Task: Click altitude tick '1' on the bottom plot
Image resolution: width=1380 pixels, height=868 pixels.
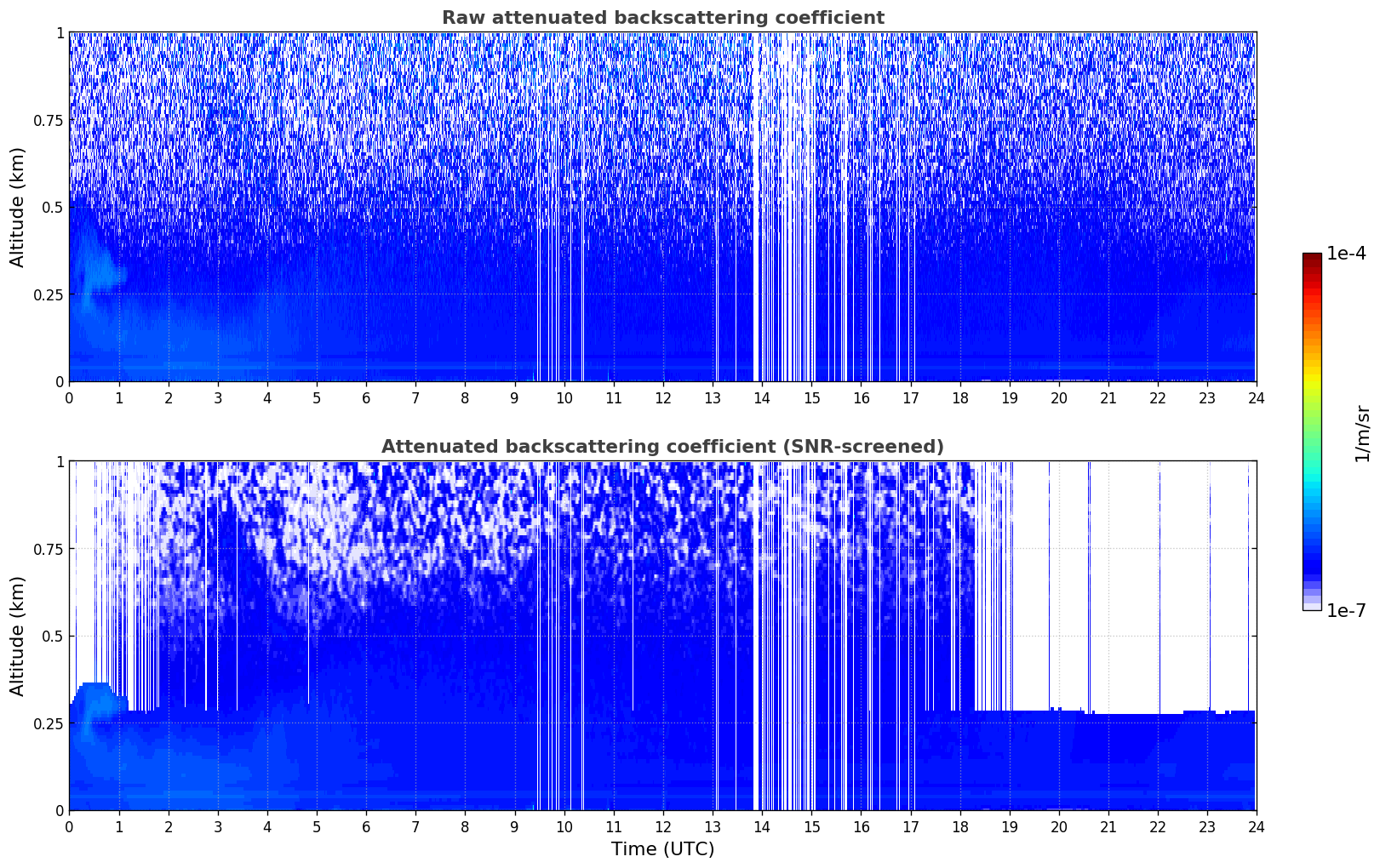Action: pyautogui.click(x=60, y=462)
